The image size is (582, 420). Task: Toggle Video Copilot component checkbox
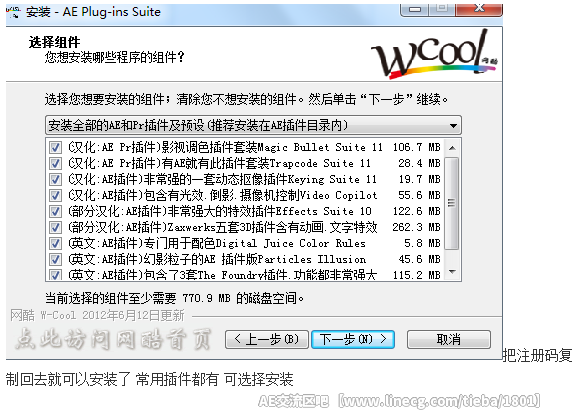click(x=55, y=196)
